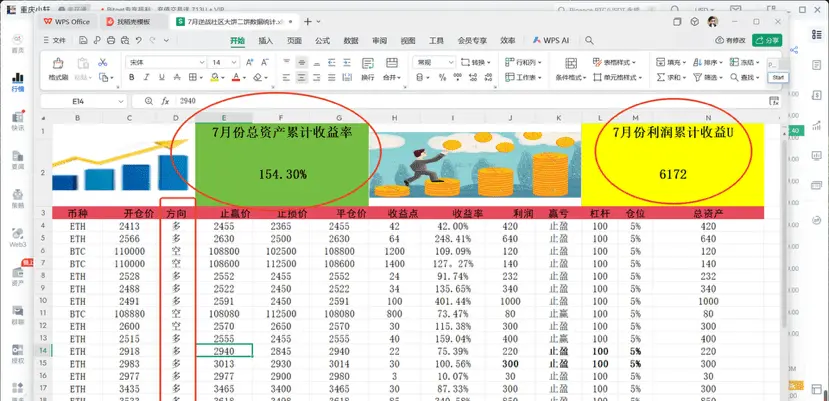Click the Name Box showing E14
Viewport: 829px width, 401px height.
[83, 101]
